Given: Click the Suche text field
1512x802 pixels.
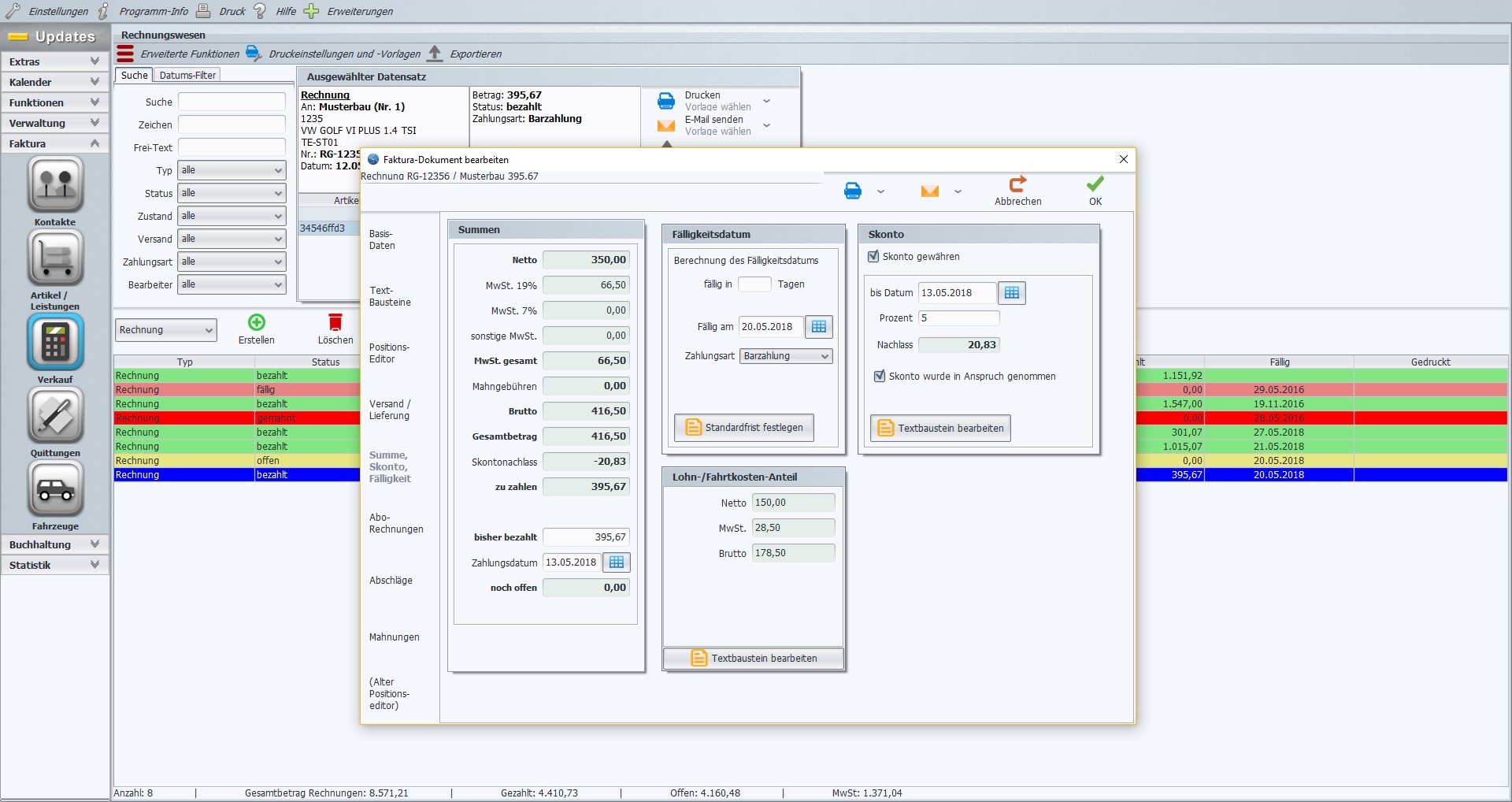Looking at the screenshot, I should tap(232, 102).
